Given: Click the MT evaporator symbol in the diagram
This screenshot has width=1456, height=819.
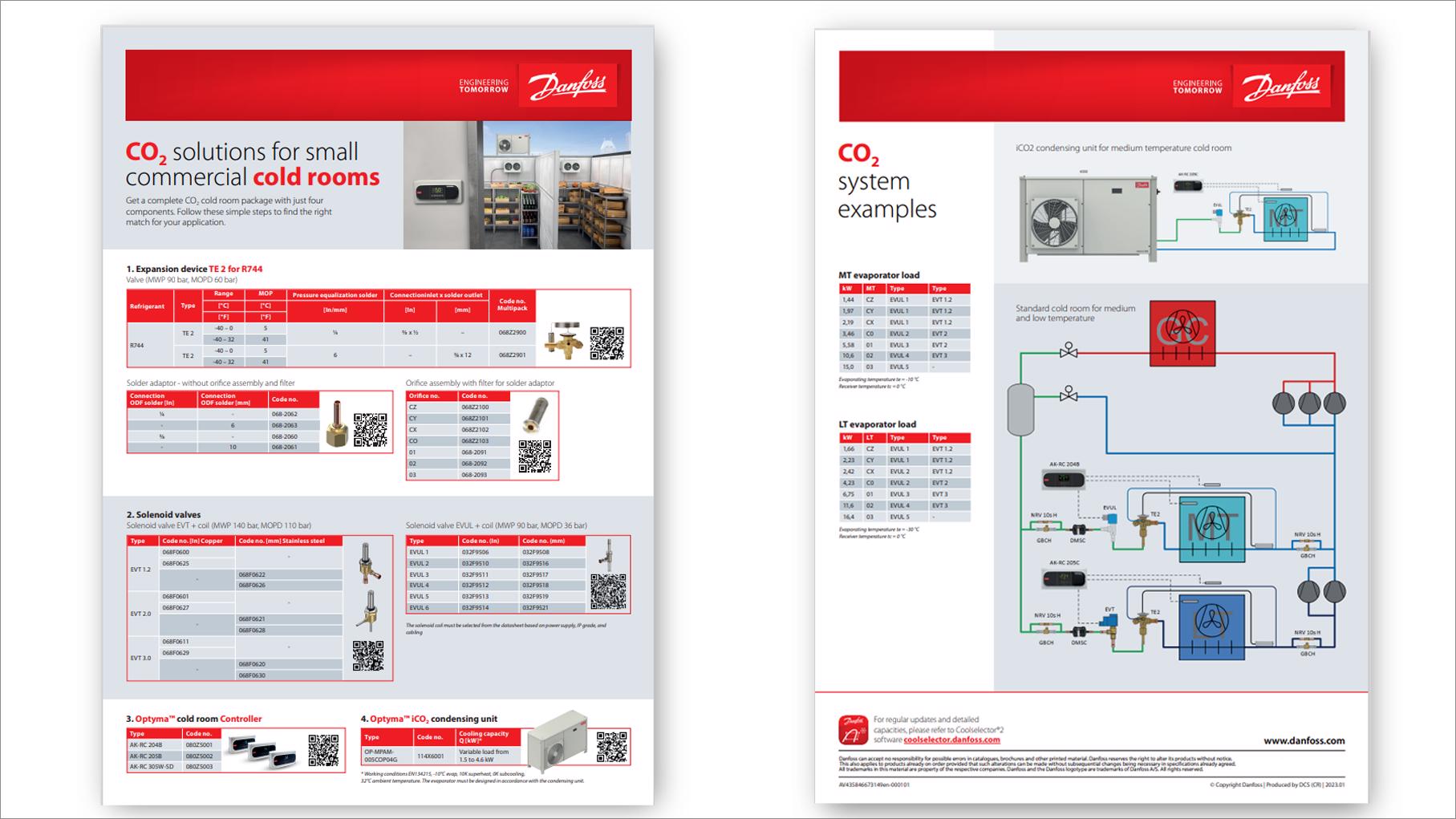Looking at the screenshot, I should [1211, 529].
